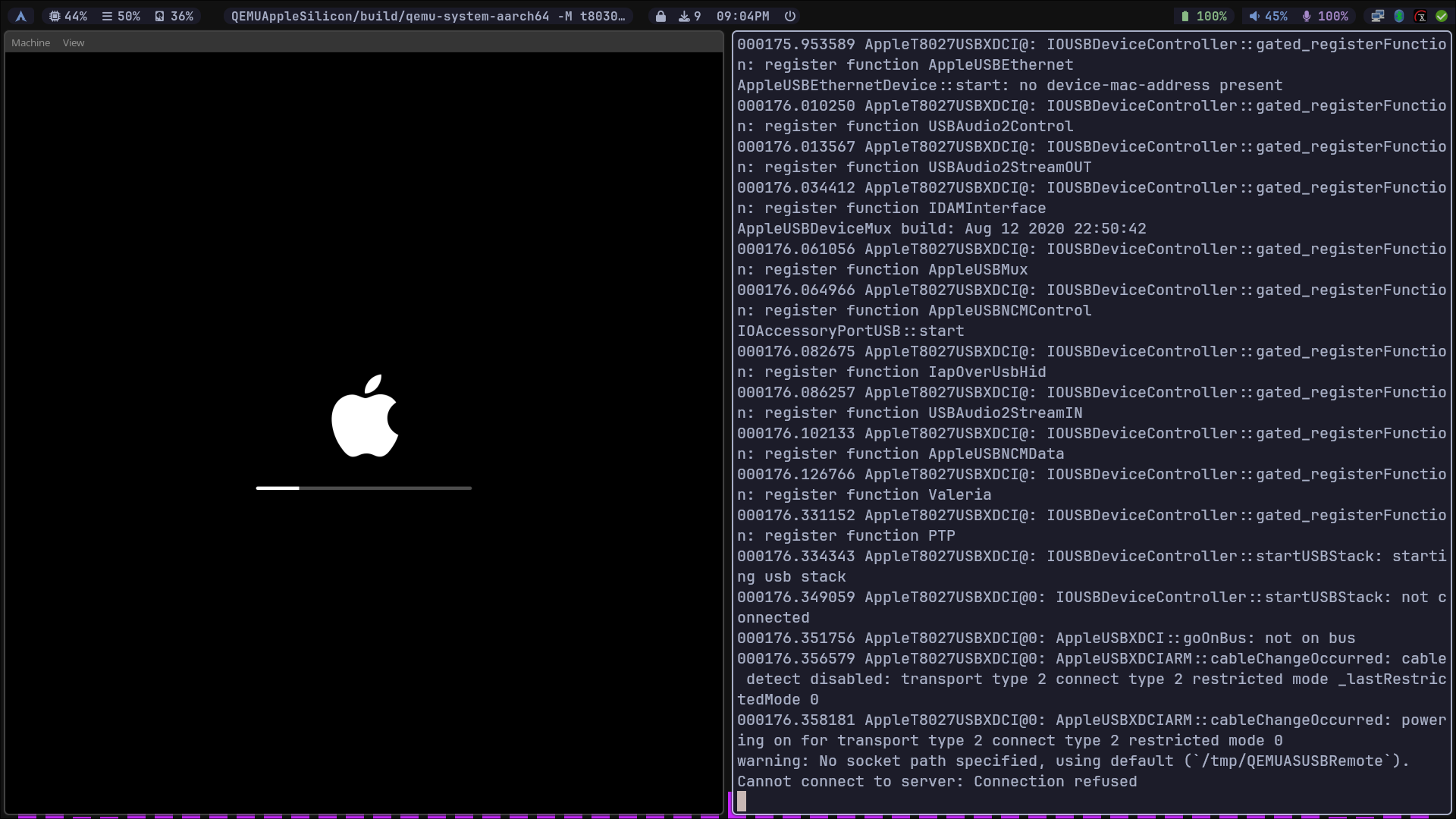Click the battery icon showing 100%
This screenshot has height=819, width=1456.
pos(1185,16)
